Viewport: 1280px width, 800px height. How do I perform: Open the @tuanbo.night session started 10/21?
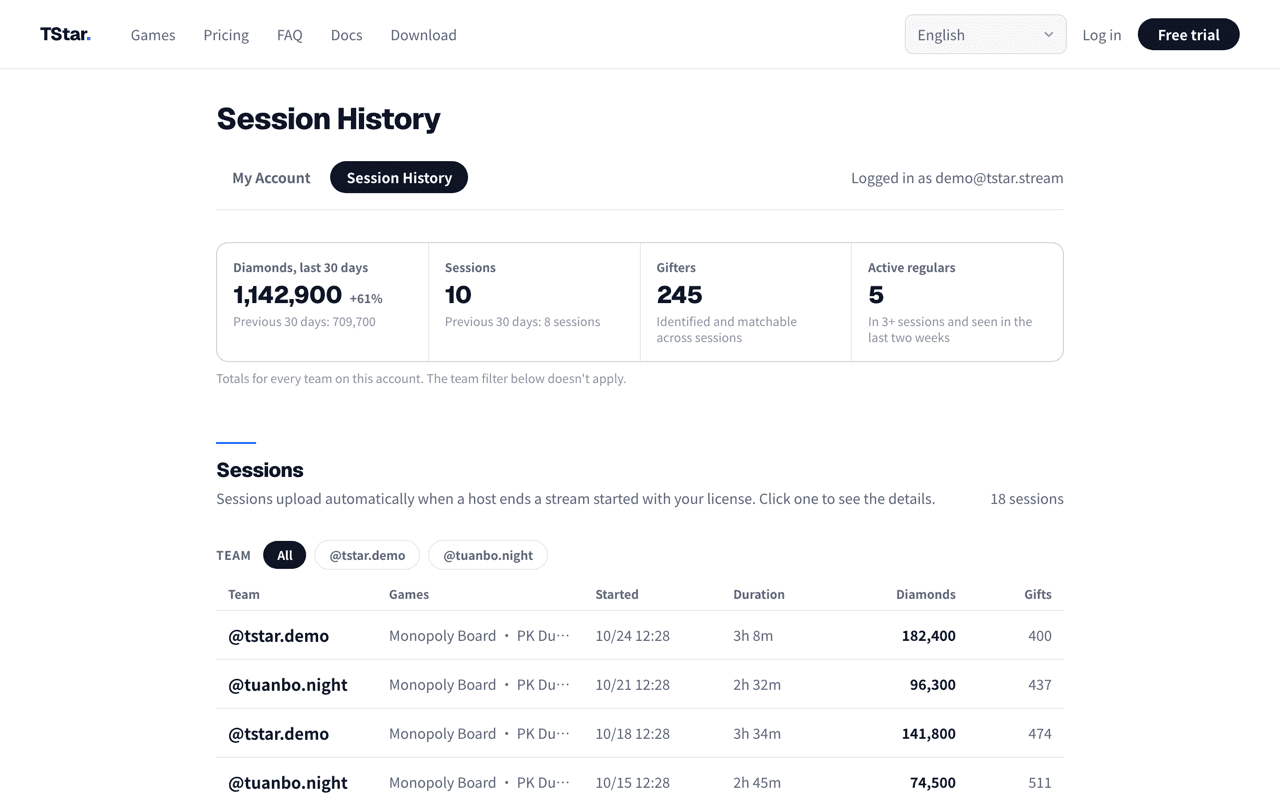[x=640, y=684]
